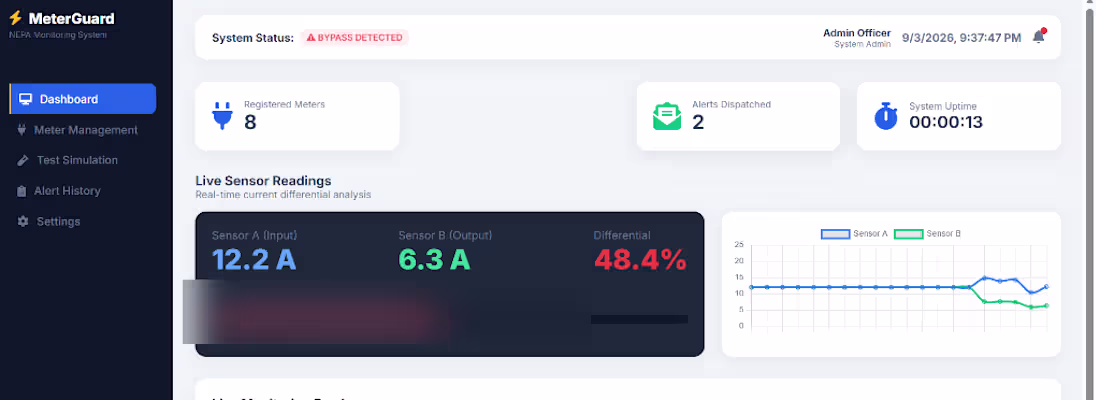Open the Dashboard menu item
The height and width of the screenshot is (400, 1100).
point(83,99)
